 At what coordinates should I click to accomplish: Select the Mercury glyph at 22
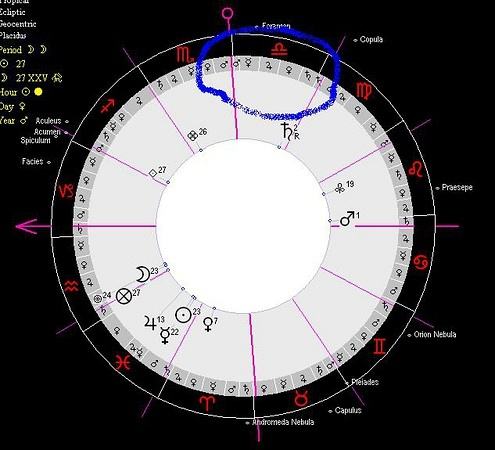pos(165,335)
